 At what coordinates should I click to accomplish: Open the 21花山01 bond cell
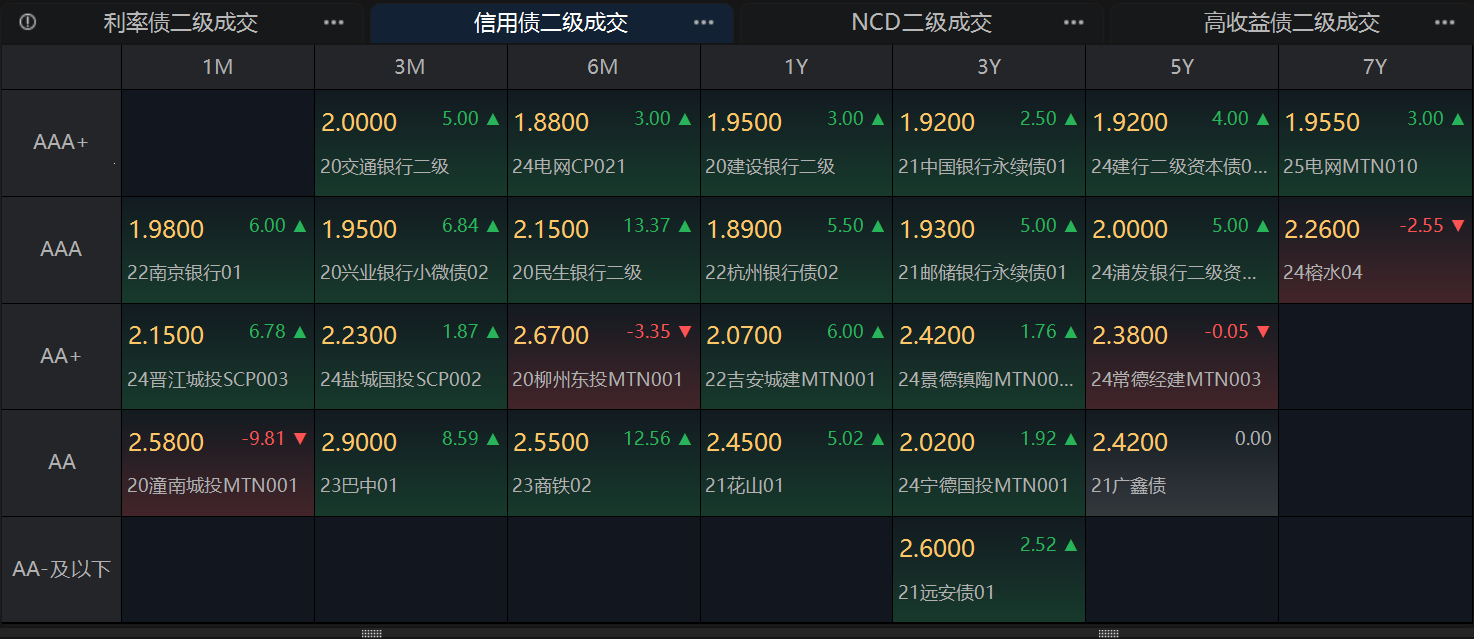[797, 463]
